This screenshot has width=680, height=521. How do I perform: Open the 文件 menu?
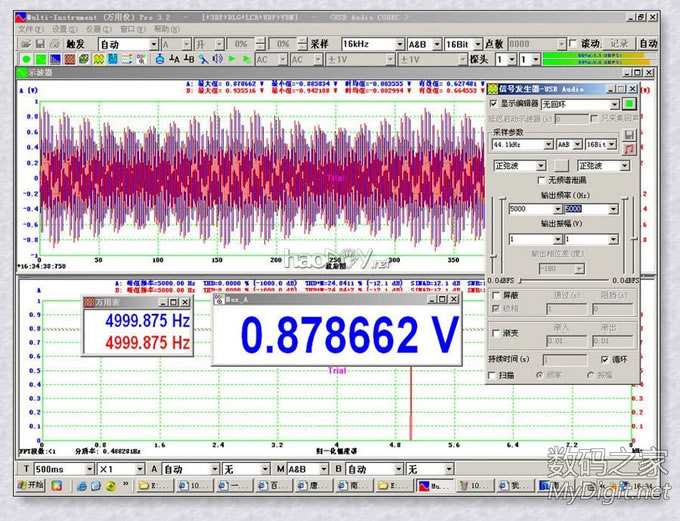pos(30,30)
